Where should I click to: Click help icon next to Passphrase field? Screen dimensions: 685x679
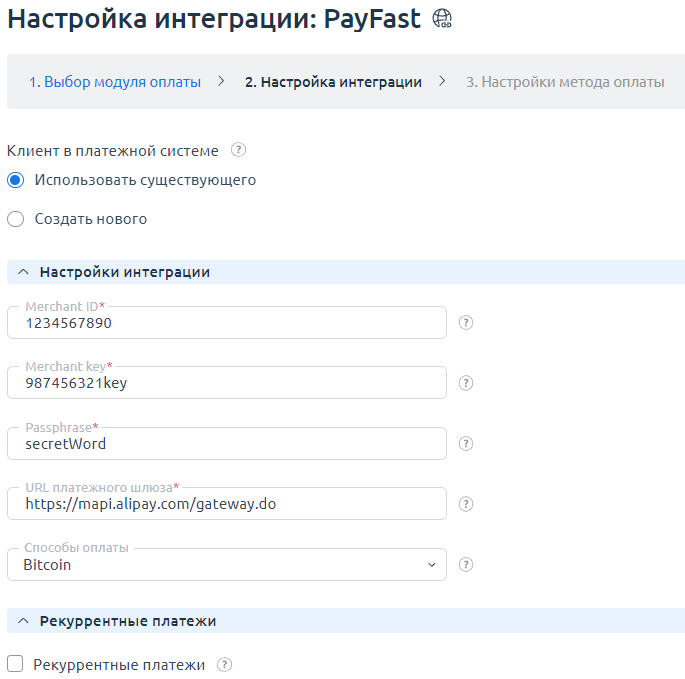465,444
